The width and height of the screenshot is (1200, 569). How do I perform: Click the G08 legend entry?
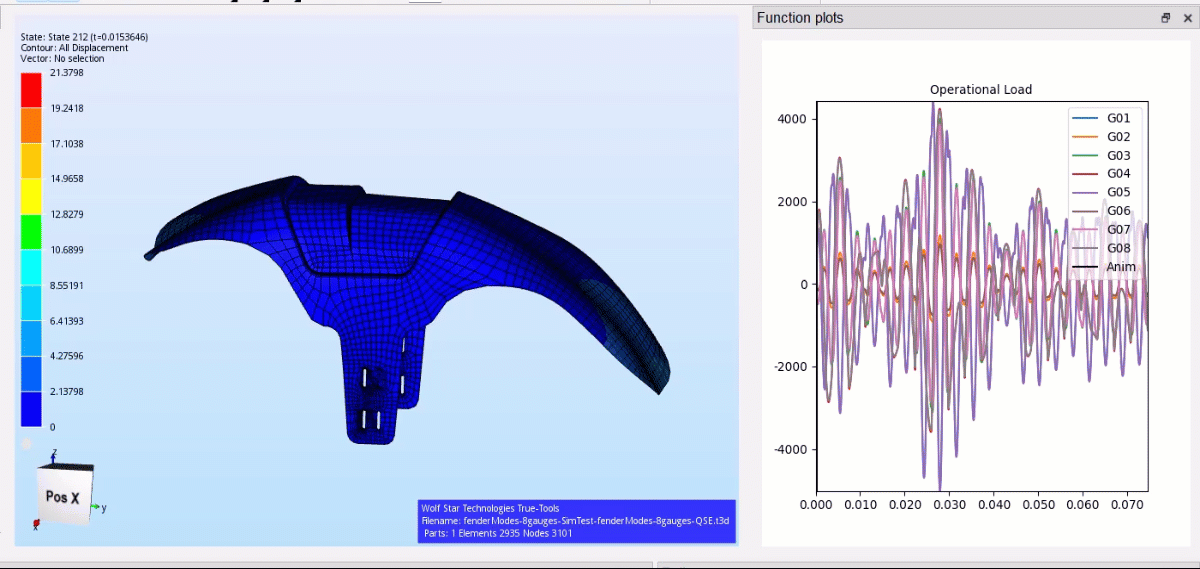click(x=1102, y=249)
